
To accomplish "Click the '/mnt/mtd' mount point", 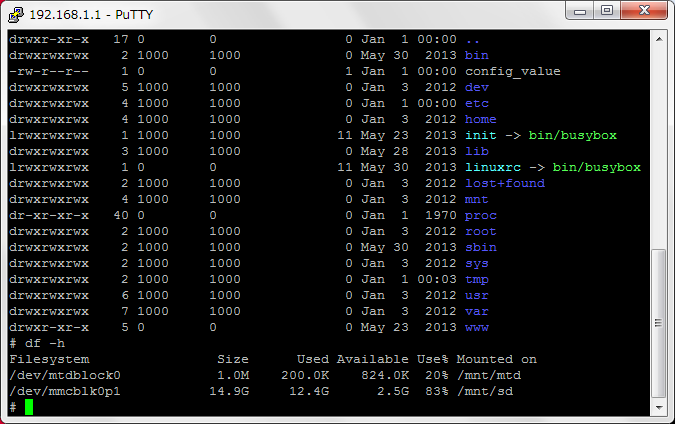I will [x=489, y=375].
